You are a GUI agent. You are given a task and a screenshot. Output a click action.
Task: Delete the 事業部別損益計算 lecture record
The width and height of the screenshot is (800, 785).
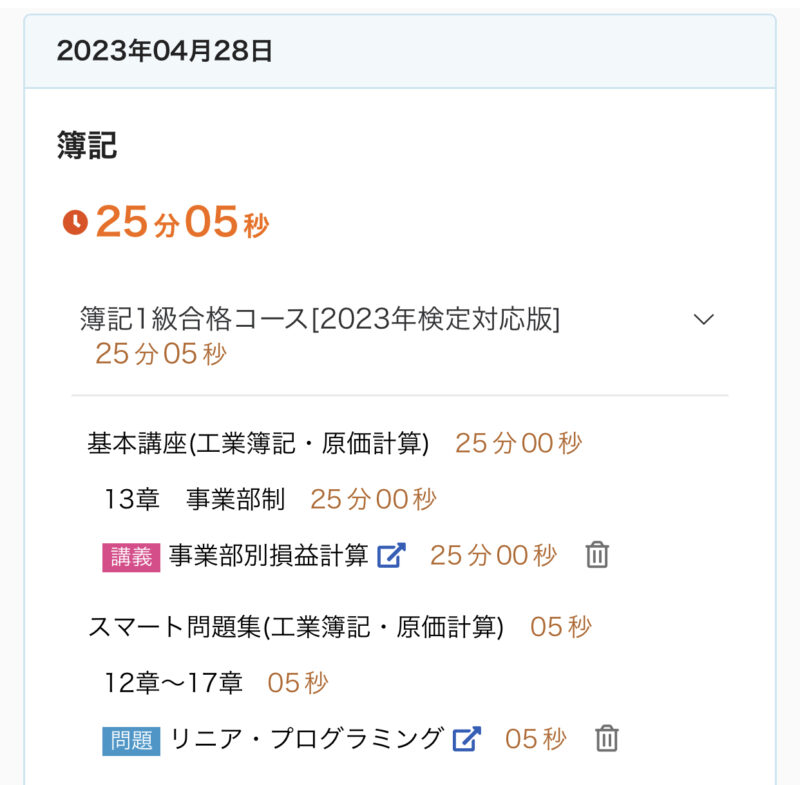(x=597, y=556)
